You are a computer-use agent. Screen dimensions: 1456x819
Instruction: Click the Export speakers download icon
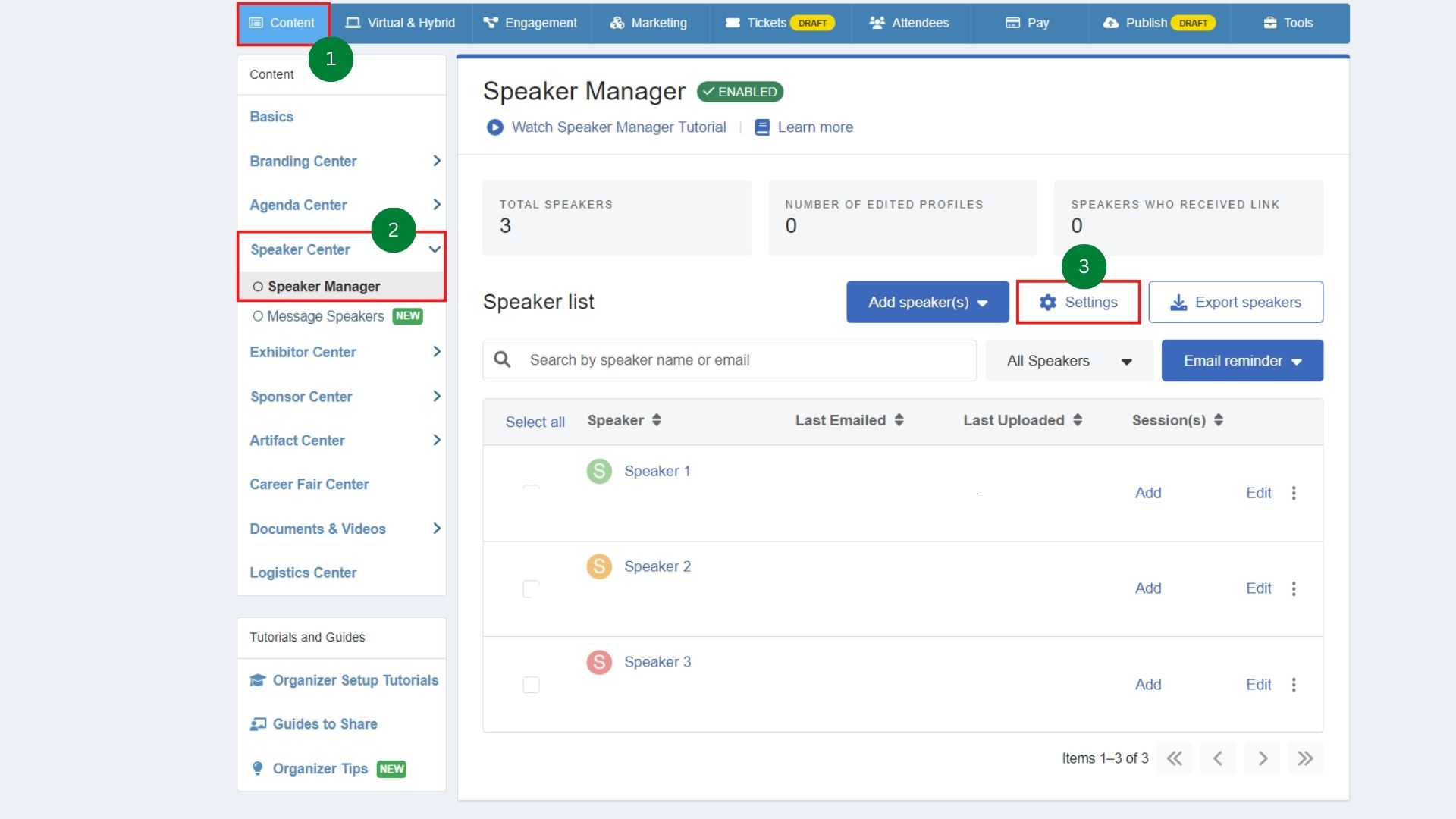coord(1178,303)
